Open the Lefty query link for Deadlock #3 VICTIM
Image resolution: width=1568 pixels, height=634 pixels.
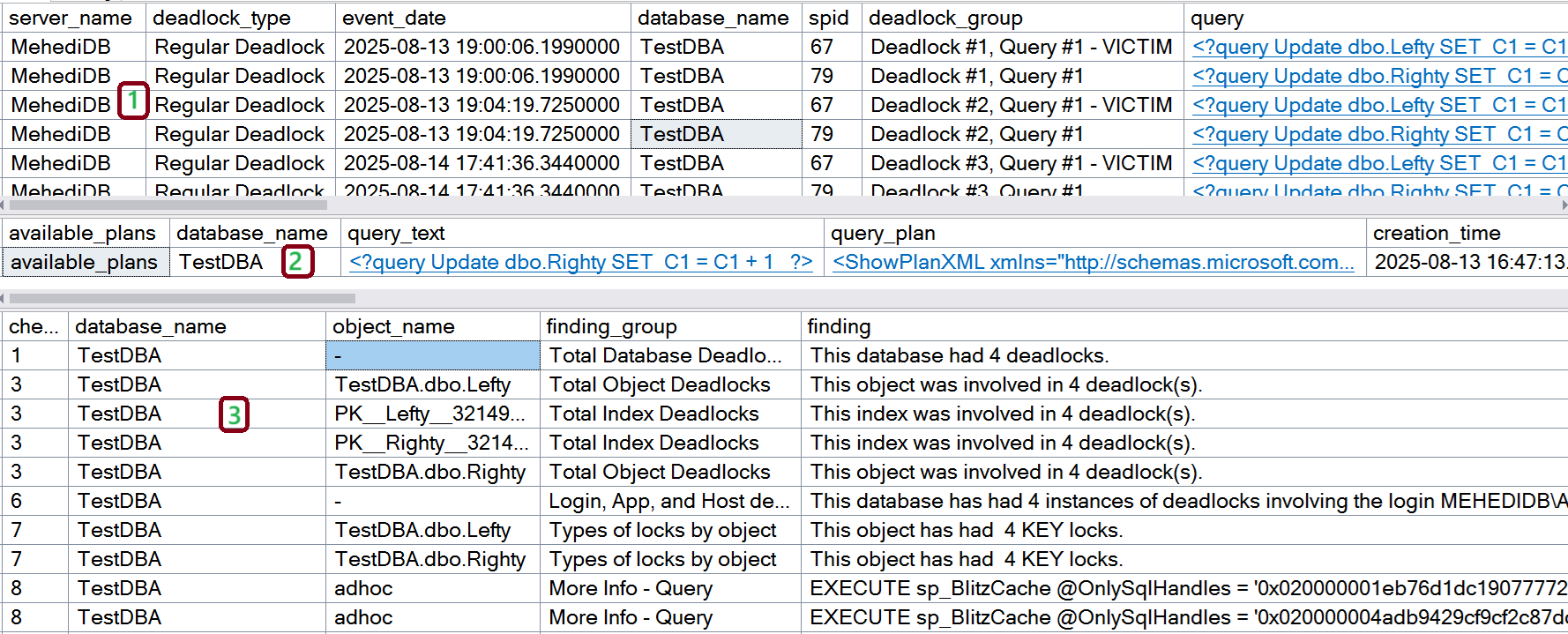(x=1378, y=163)
